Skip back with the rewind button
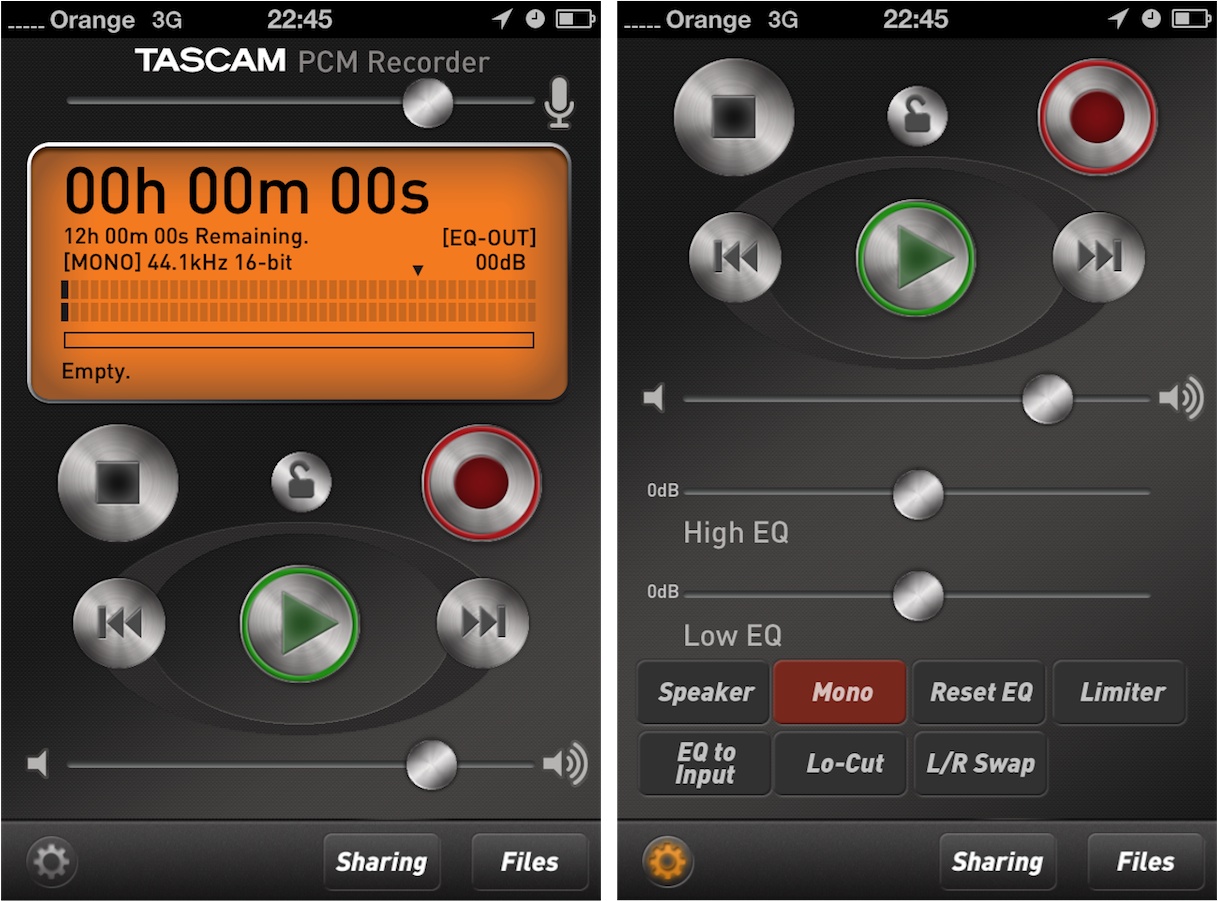Image resolution: width=1218 pixels, height=901 pixels. point(119,622)
